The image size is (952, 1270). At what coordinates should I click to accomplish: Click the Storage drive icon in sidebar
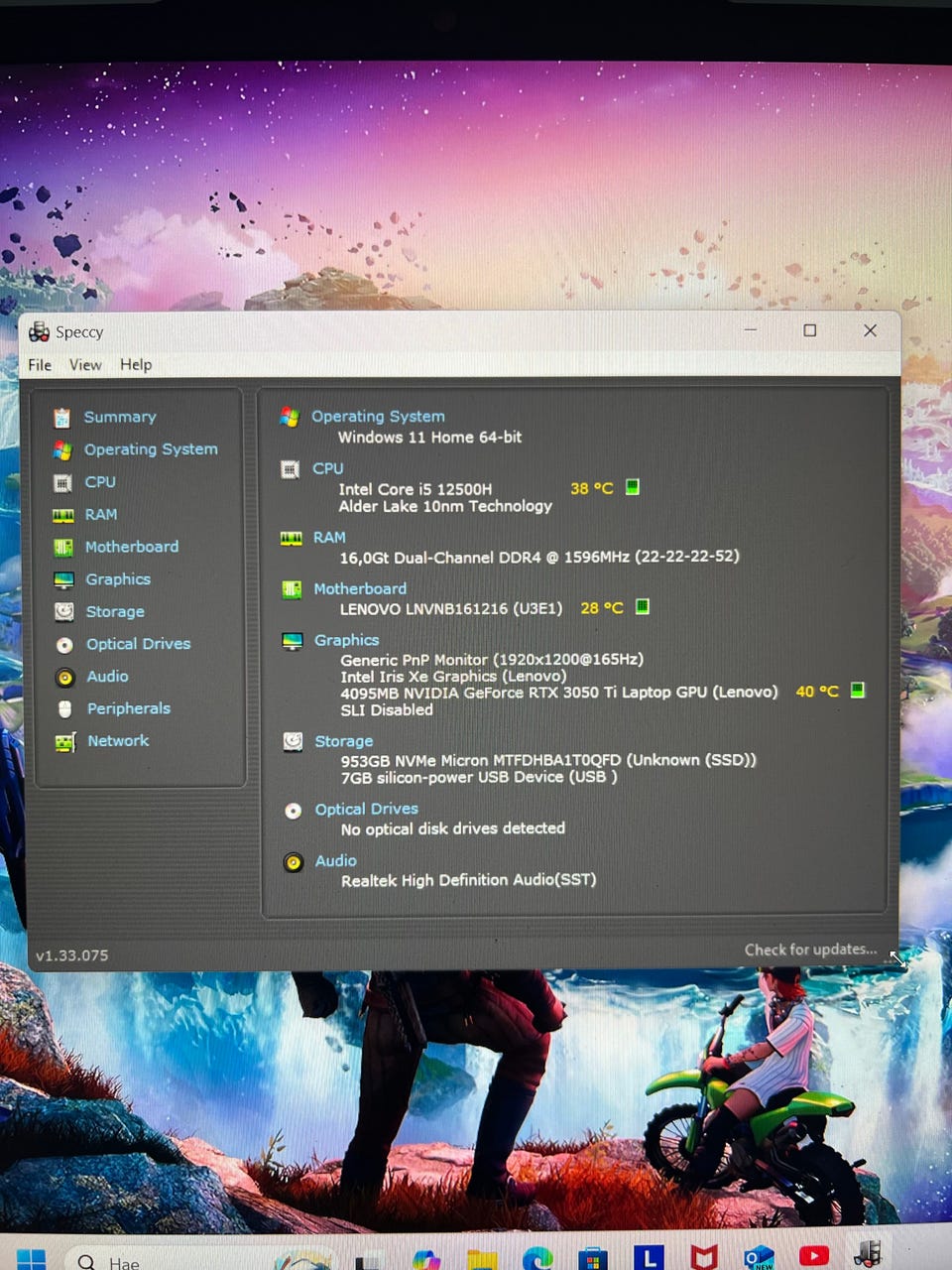[64, 612]
